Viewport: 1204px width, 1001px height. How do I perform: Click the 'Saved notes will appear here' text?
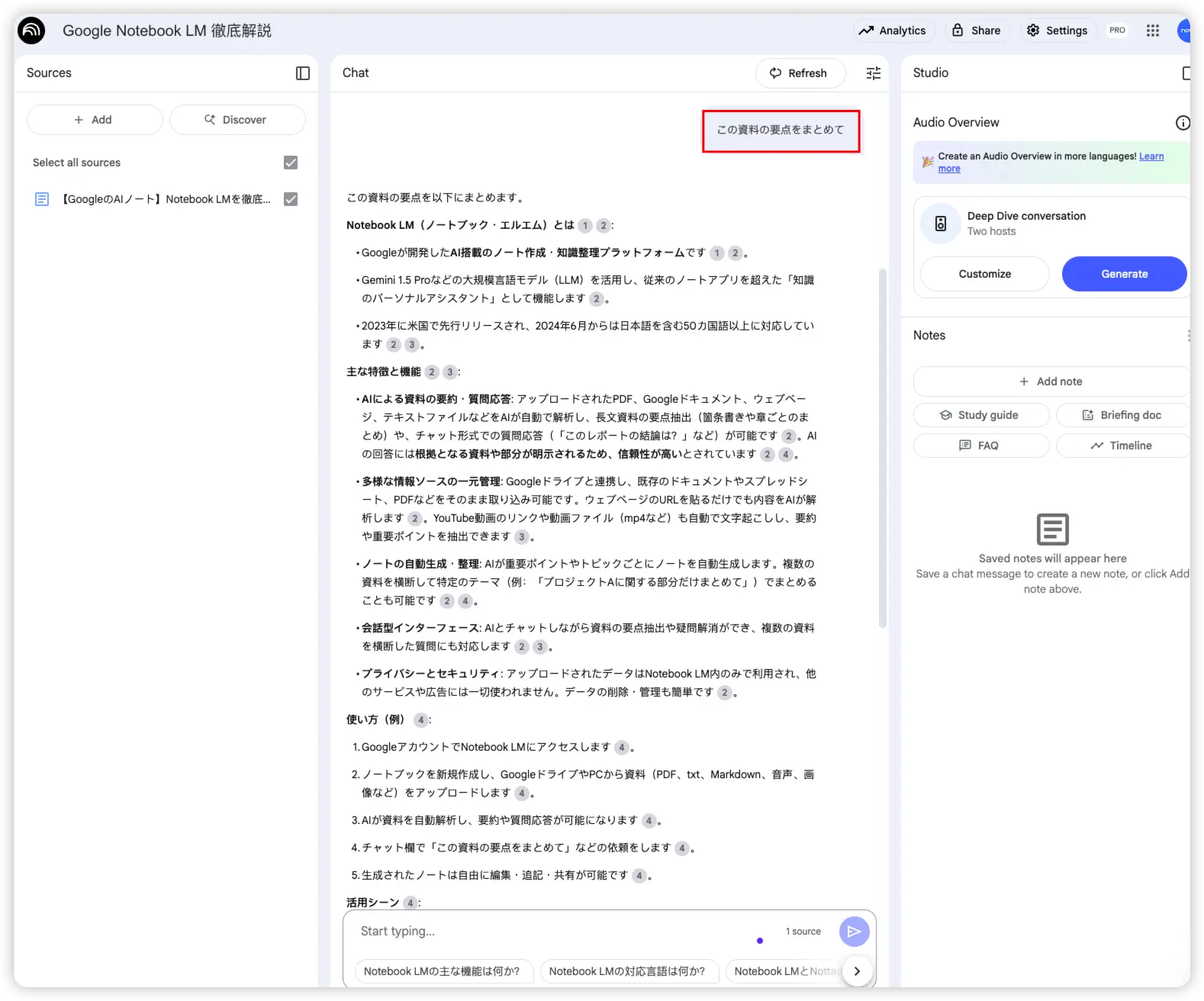1053,558
